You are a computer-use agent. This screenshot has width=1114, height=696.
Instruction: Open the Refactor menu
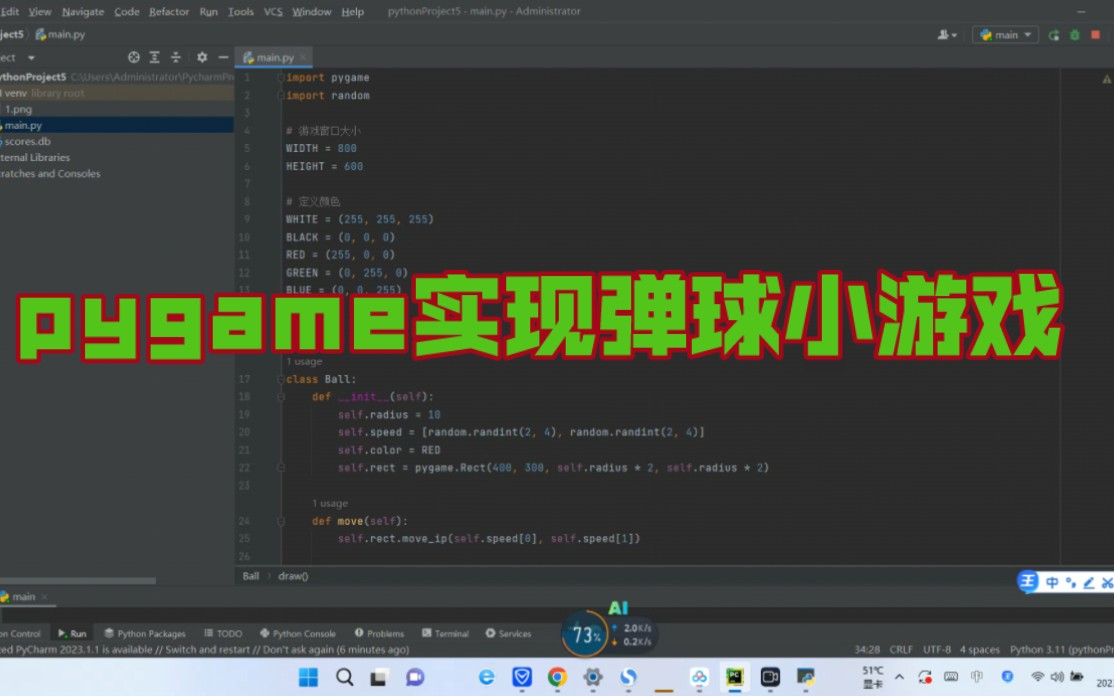169,11
